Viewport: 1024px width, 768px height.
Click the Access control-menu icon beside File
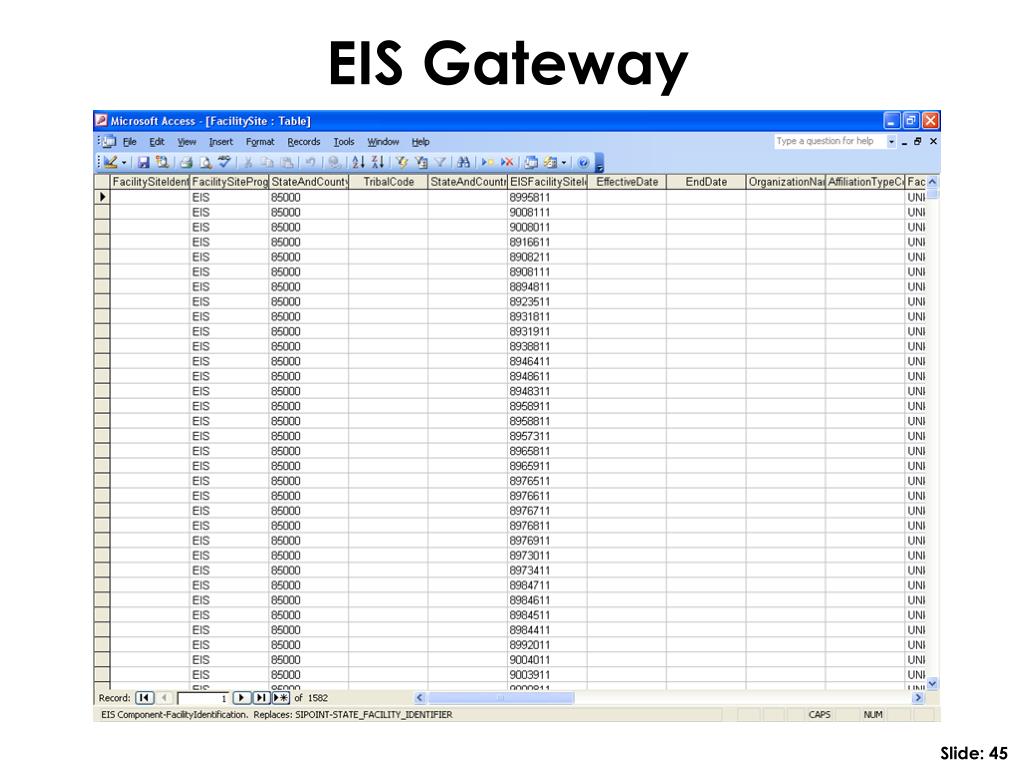pyautogui.click(x=109, y=141)
